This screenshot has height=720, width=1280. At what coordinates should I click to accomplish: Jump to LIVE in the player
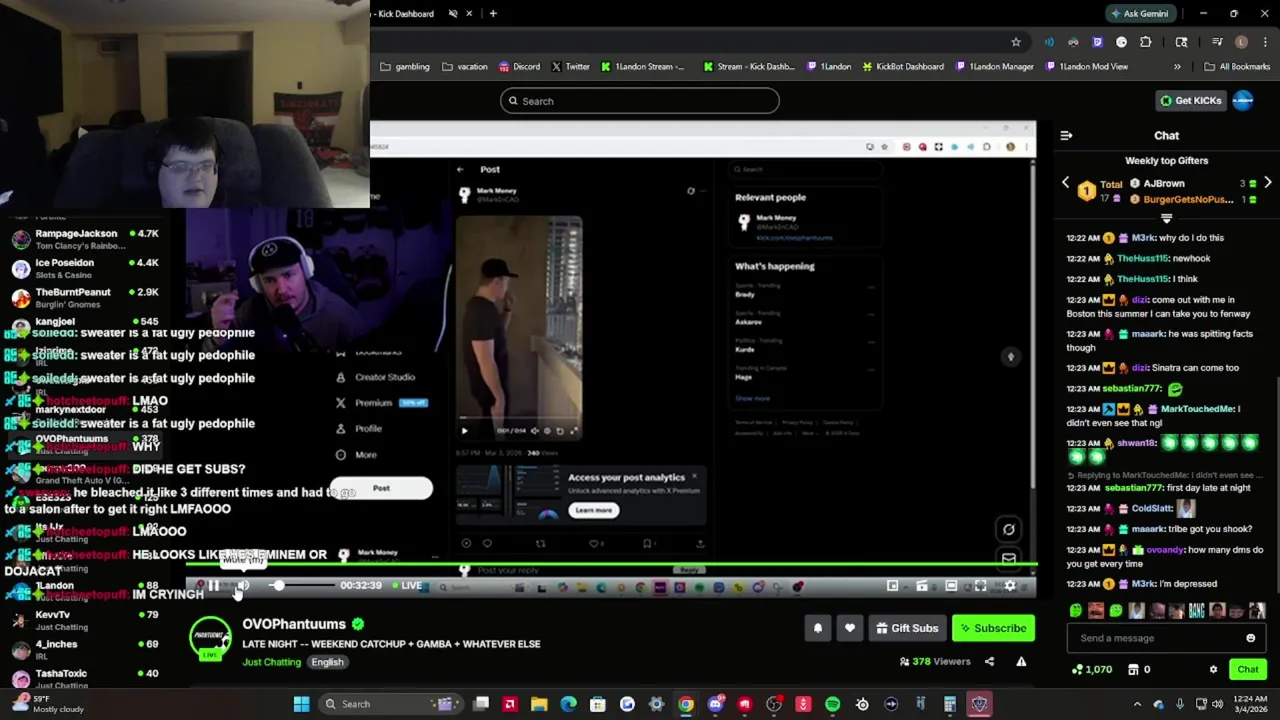coord(406,586)
